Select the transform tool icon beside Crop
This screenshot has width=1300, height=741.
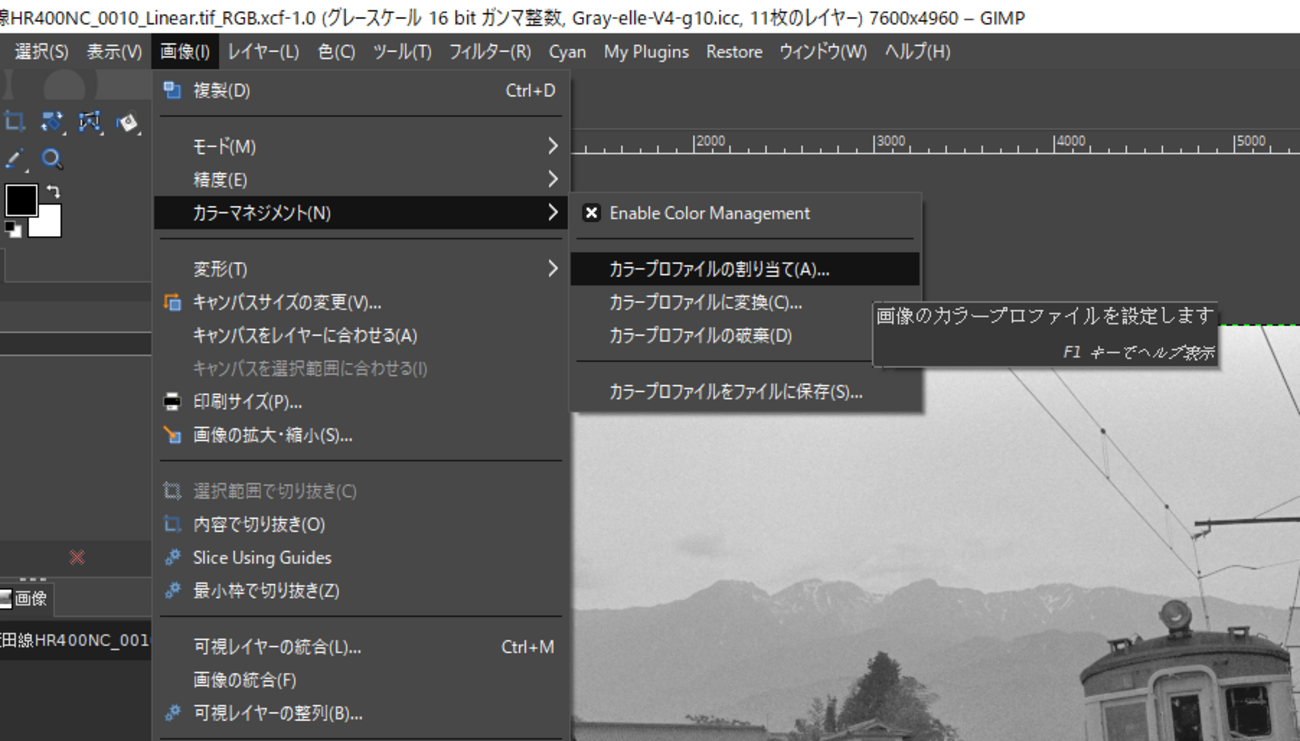tap(52, 122)
